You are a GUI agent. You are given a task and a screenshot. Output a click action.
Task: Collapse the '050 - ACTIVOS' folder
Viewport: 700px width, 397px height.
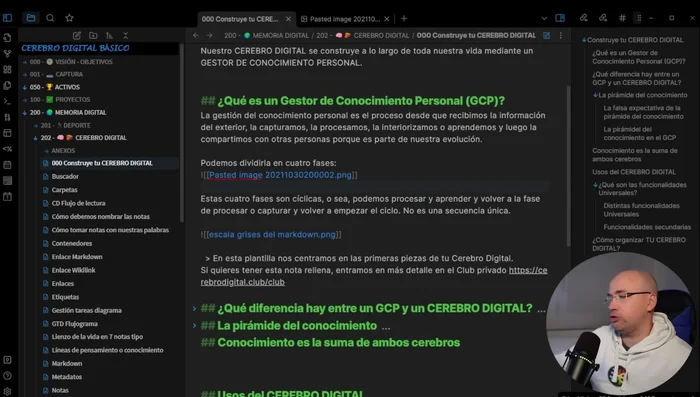25,87
